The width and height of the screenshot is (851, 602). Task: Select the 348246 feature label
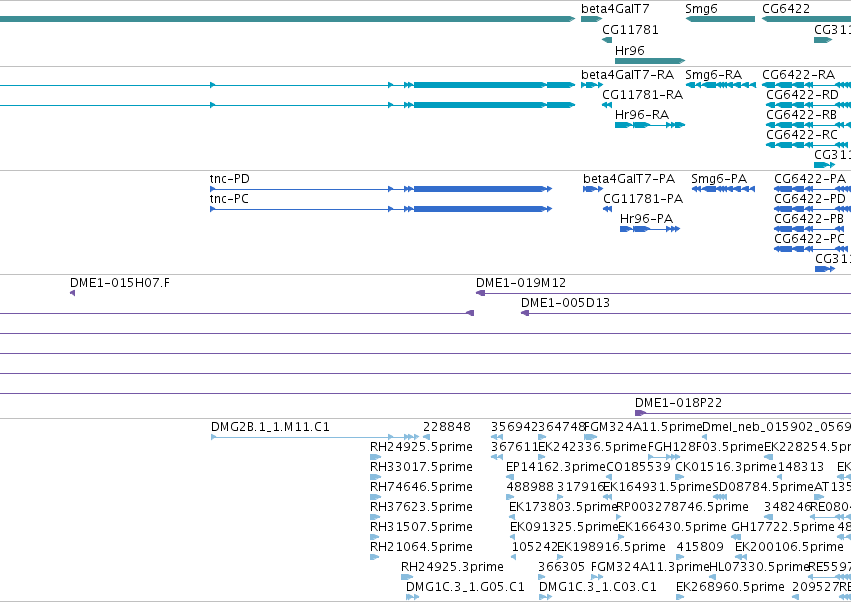(x=787, y=507)
